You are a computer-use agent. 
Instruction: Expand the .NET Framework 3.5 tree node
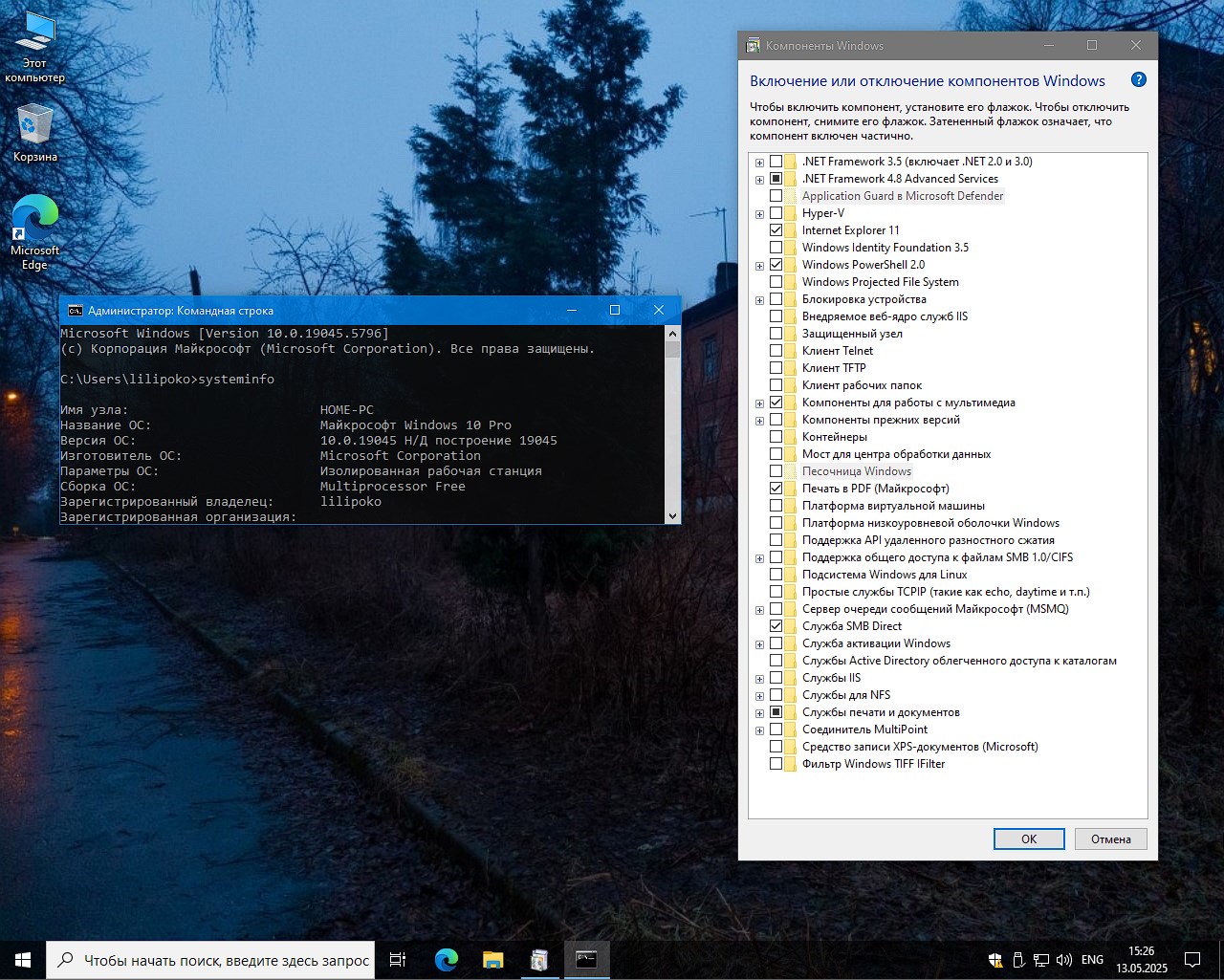click(759, 163)
